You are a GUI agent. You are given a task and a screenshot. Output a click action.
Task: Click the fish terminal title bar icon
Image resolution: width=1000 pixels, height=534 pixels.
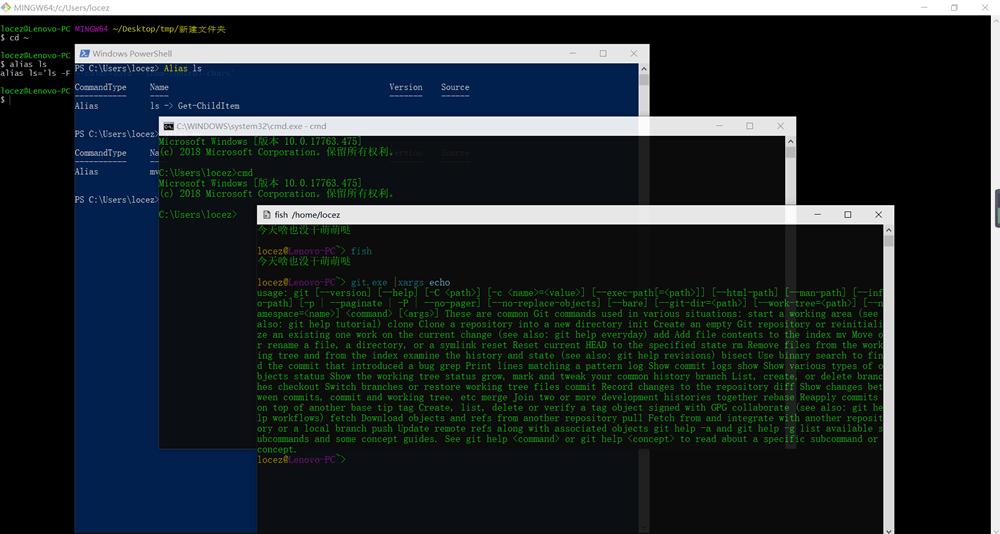(265, 215)
